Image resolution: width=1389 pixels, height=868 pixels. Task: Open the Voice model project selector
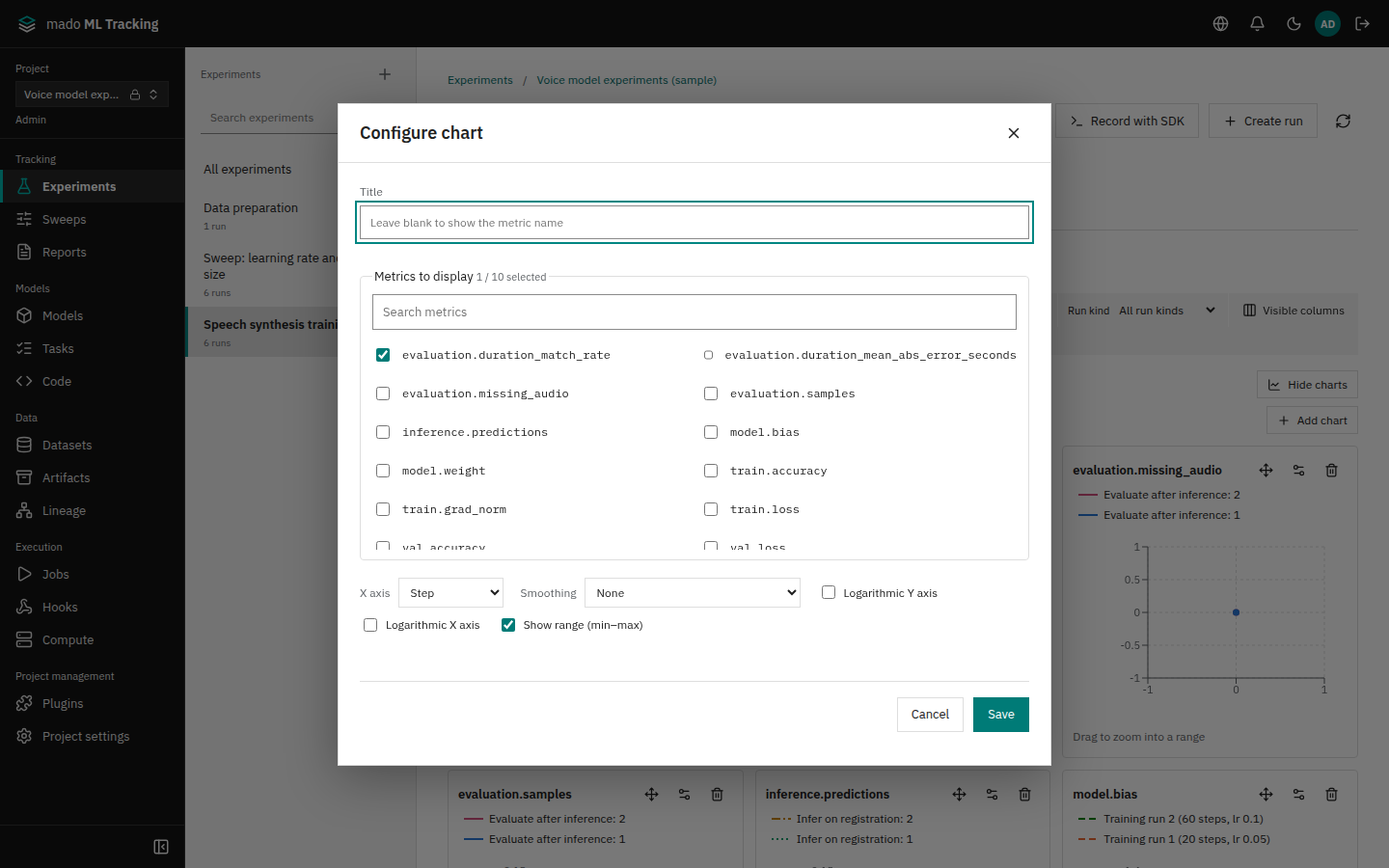(92, 95)
